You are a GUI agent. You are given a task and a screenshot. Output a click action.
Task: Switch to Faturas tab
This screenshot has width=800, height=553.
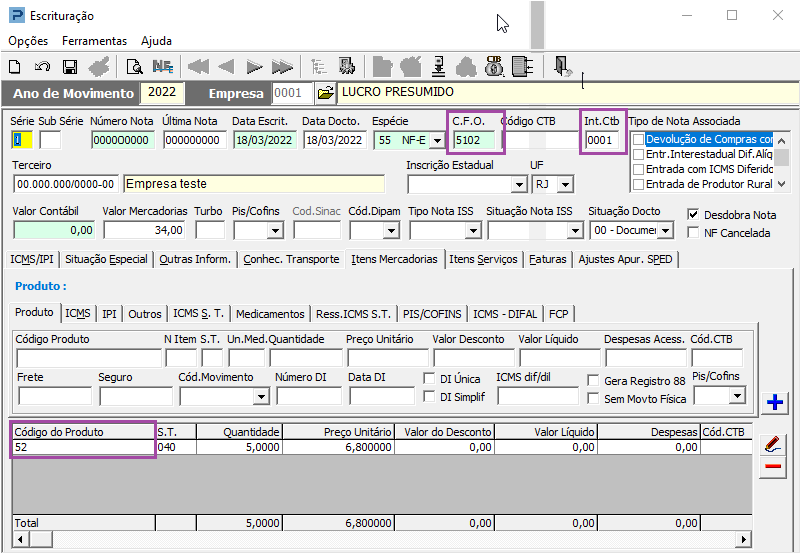pyautogui.click(x=547, y=259)
